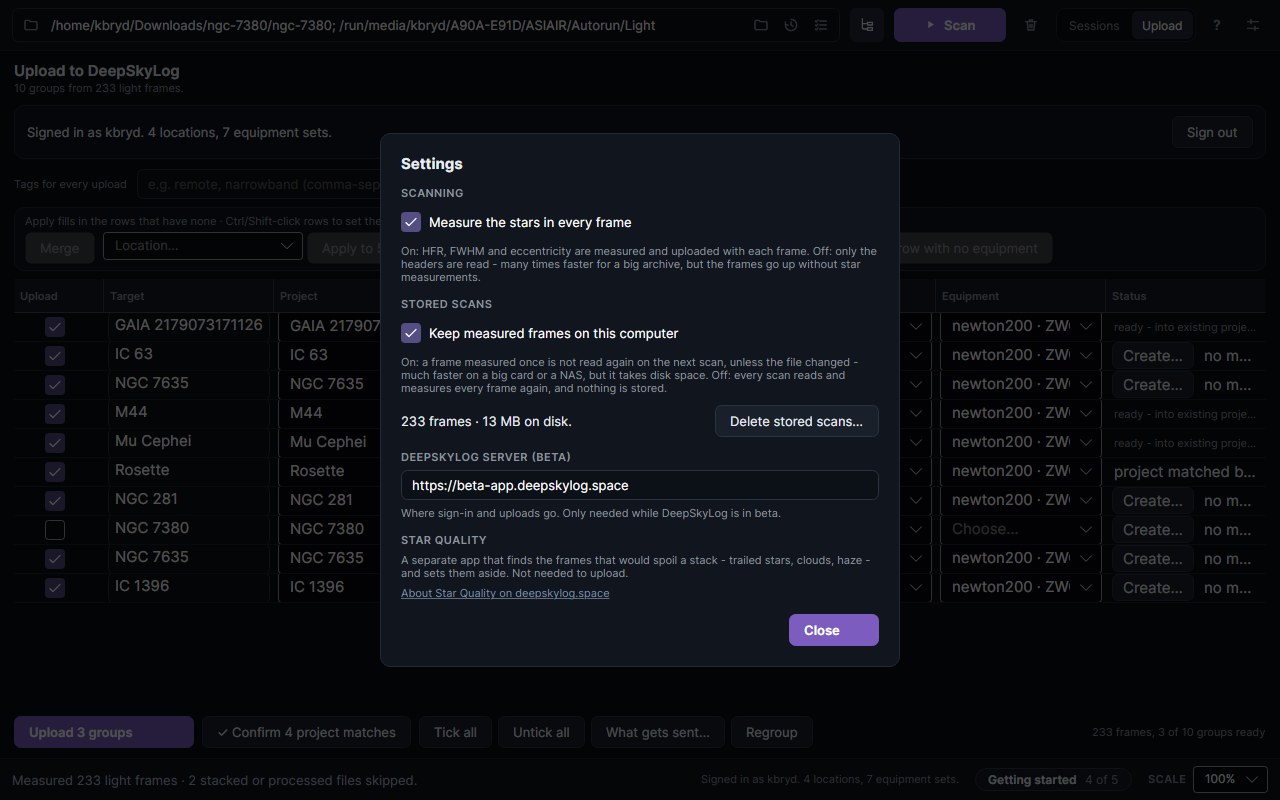The width and height of the screenshot is (1280, 800).
Task: Toggle upload checkbox for M44
Action: 55,413
